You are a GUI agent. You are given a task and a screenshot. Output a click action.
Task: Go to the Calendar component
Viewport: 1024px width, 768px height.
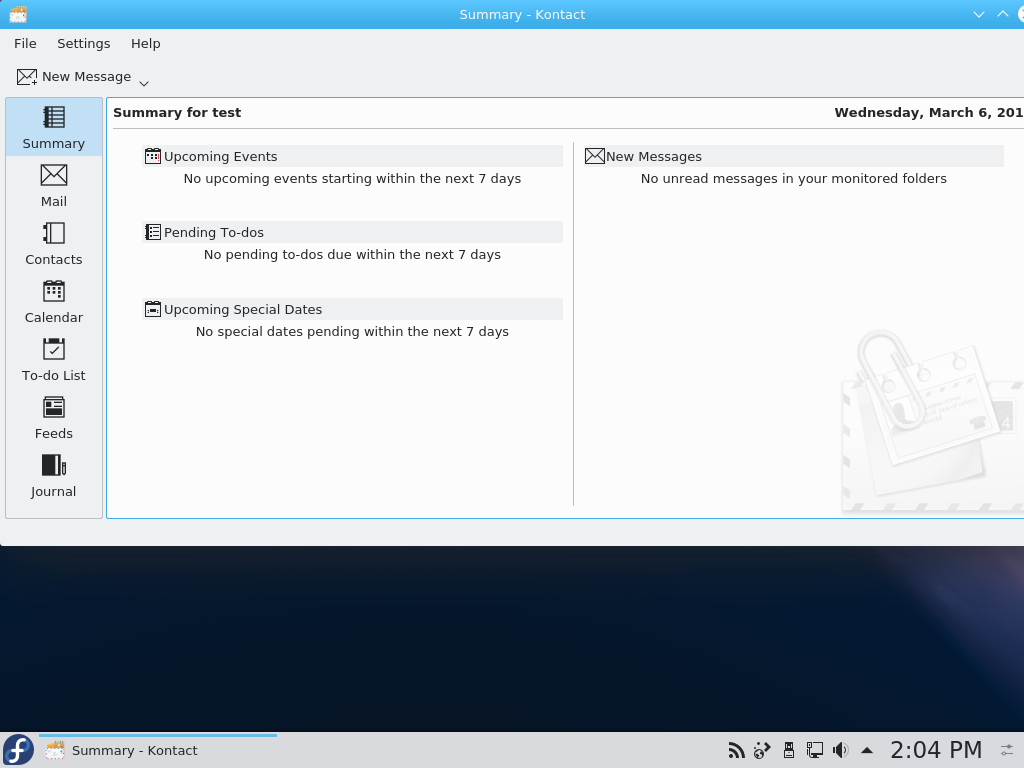tap(54, 302)
